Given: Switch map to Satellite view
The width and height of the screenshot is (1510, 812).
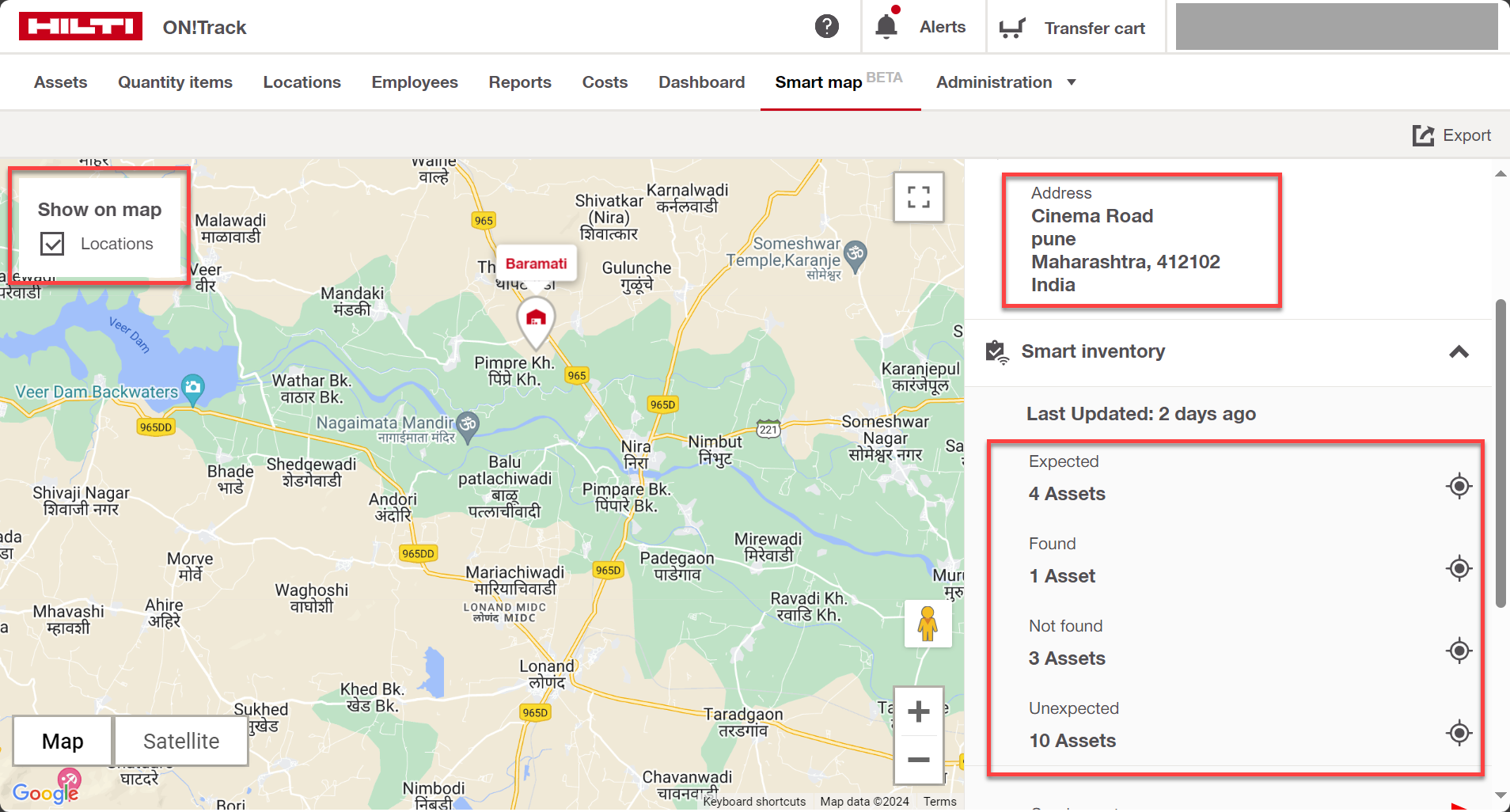Looking at the screenshot, I should click(x=181, y=741).
